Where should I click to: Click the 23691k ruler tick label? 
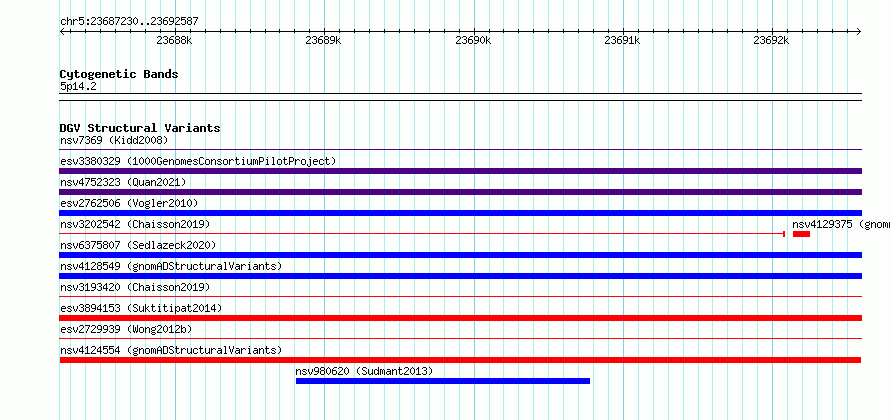623,40
